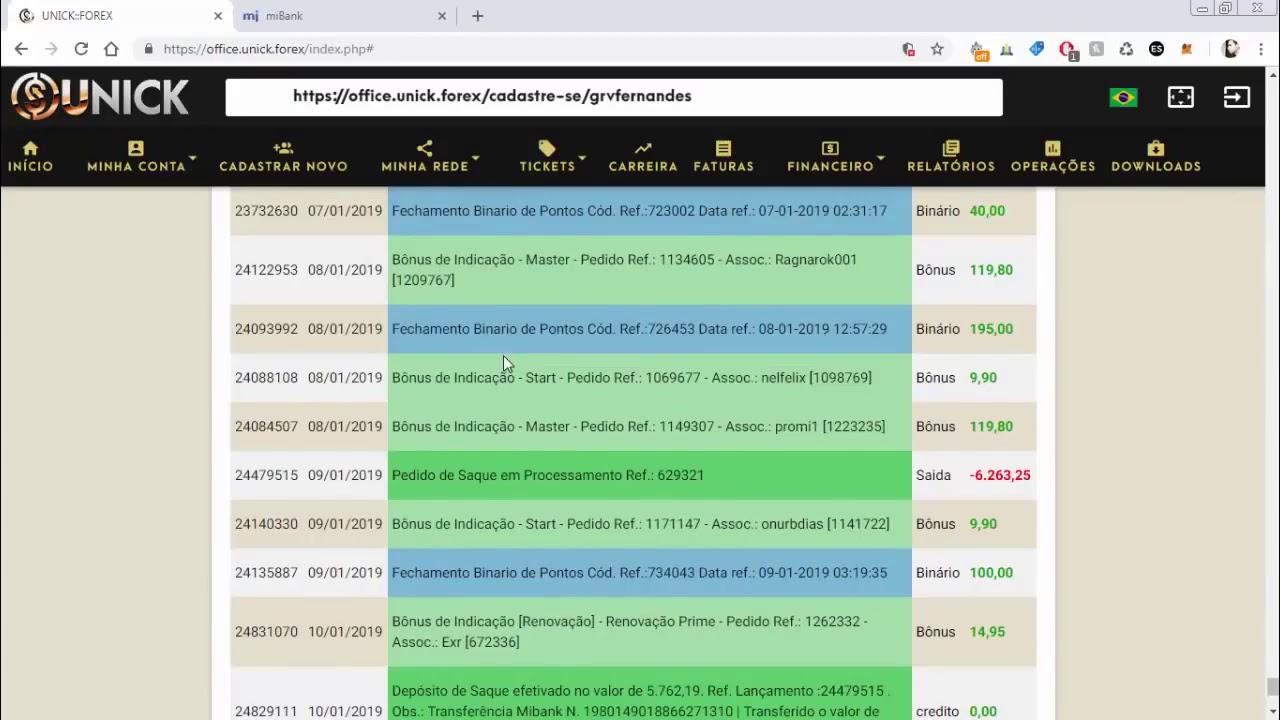Click the extension icon with 'off' badge
This screenshot has height=720, width=1280.
coord(978,50)
